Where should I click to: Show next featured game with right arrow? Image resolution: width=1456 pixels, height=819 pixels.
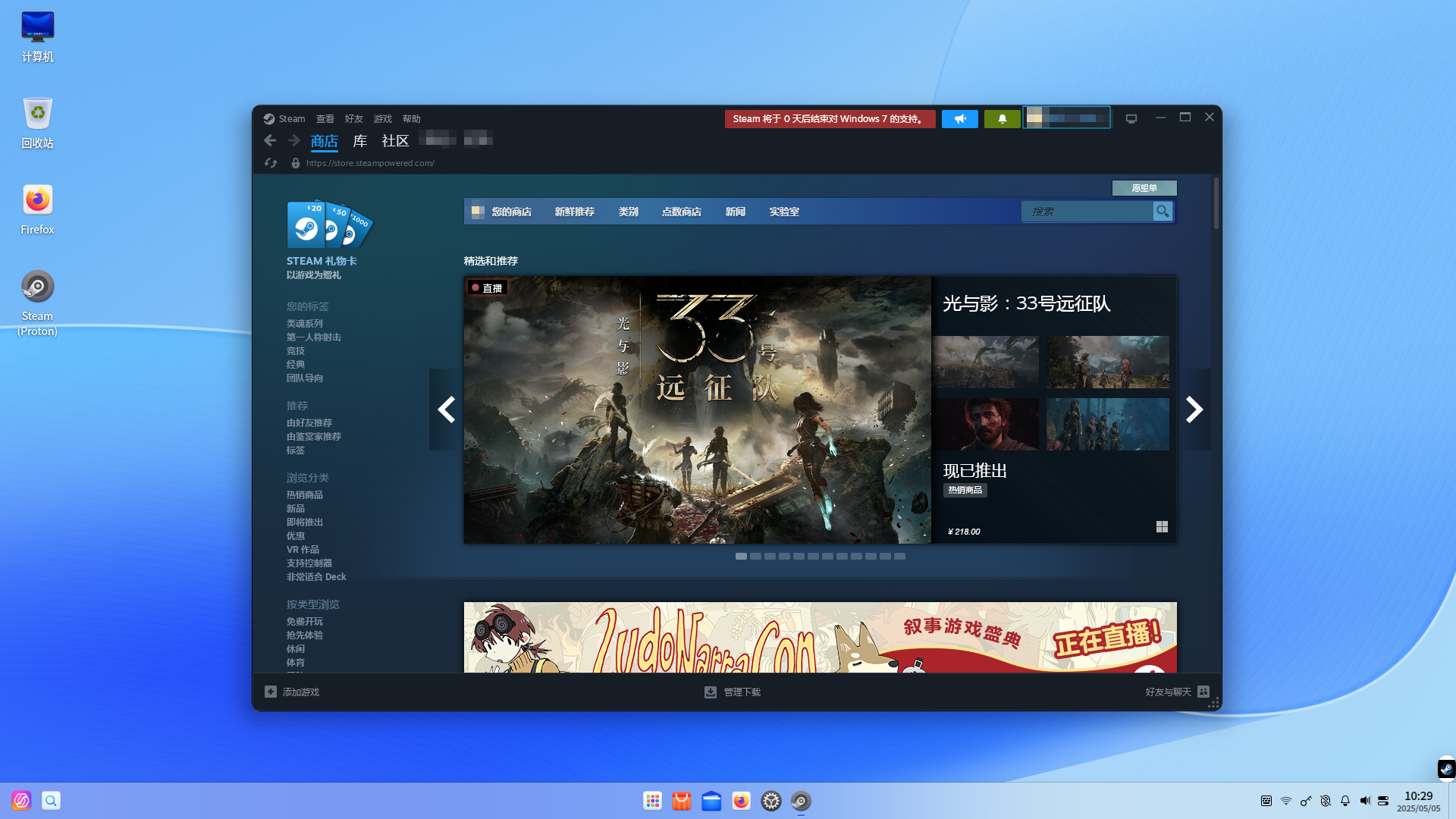point(1194,409)
